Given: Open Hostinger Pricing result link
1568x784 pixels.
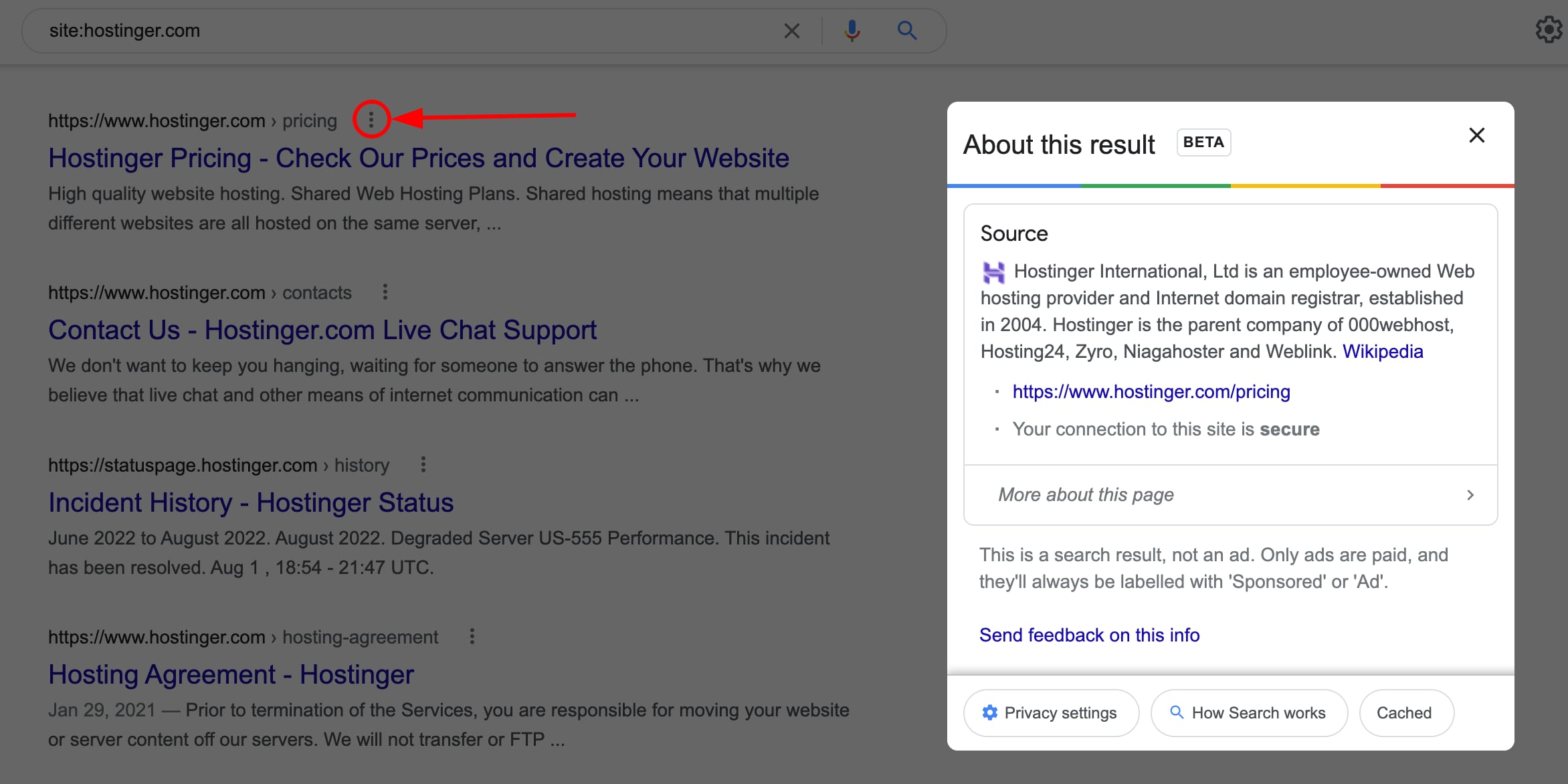Looking at the screenshot, I should coord(418,158).
